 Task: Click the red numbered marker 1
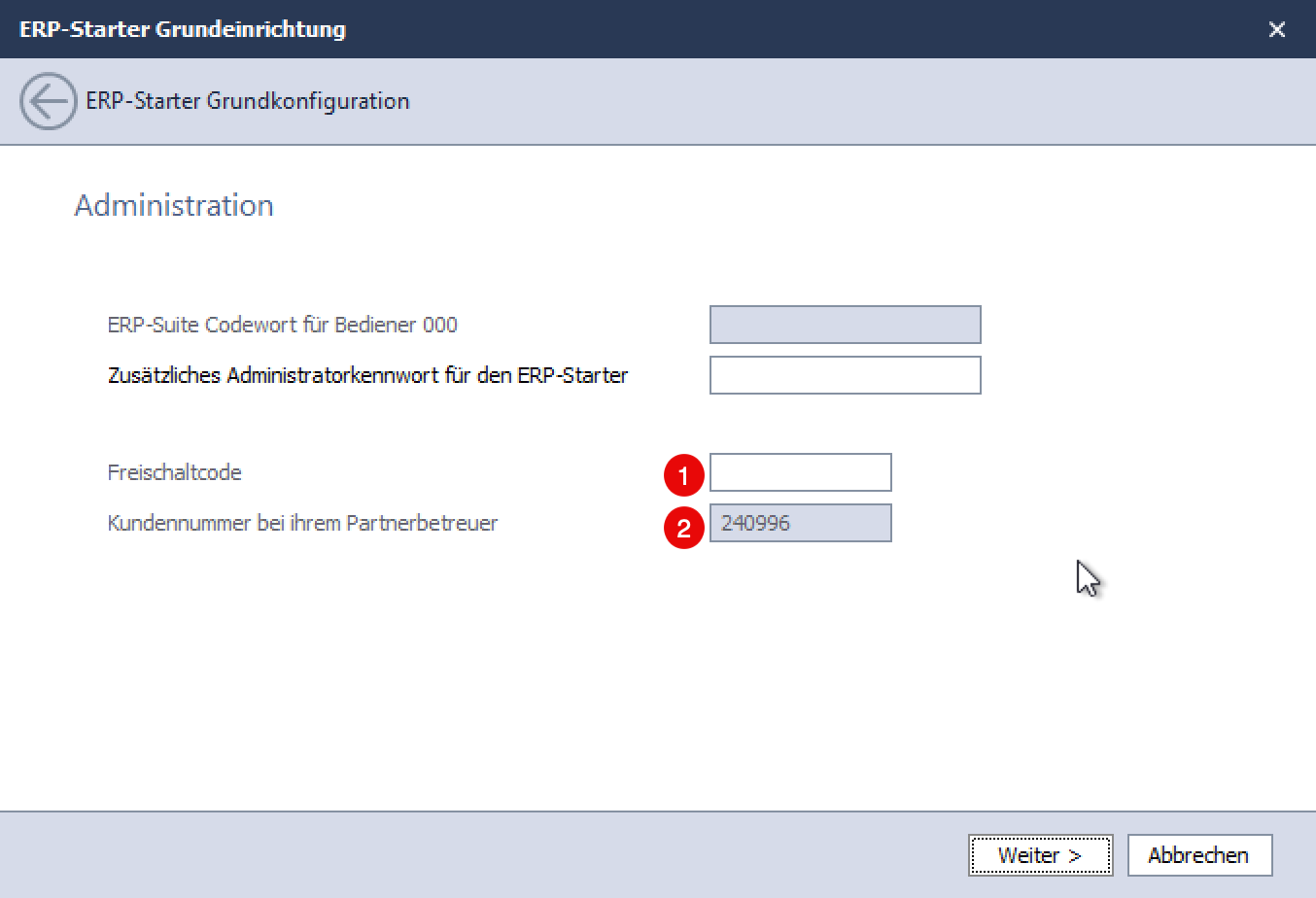683,475
